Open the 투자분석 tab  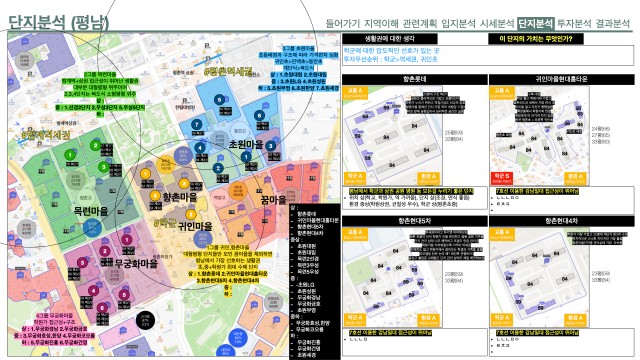574,23
